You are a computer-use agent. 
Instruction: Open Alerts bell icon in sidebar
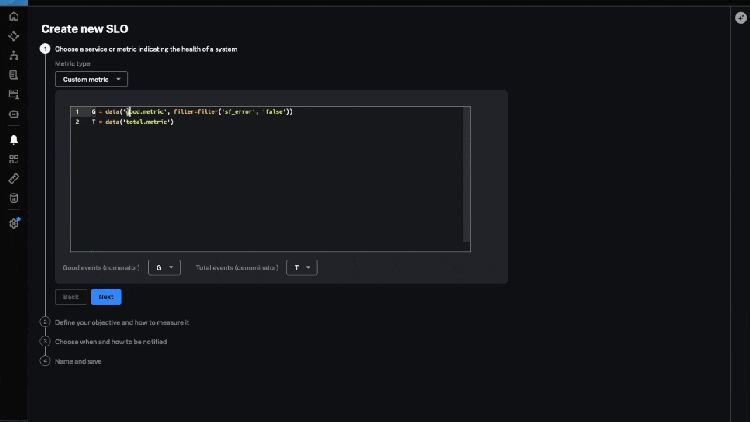point(14,140)
